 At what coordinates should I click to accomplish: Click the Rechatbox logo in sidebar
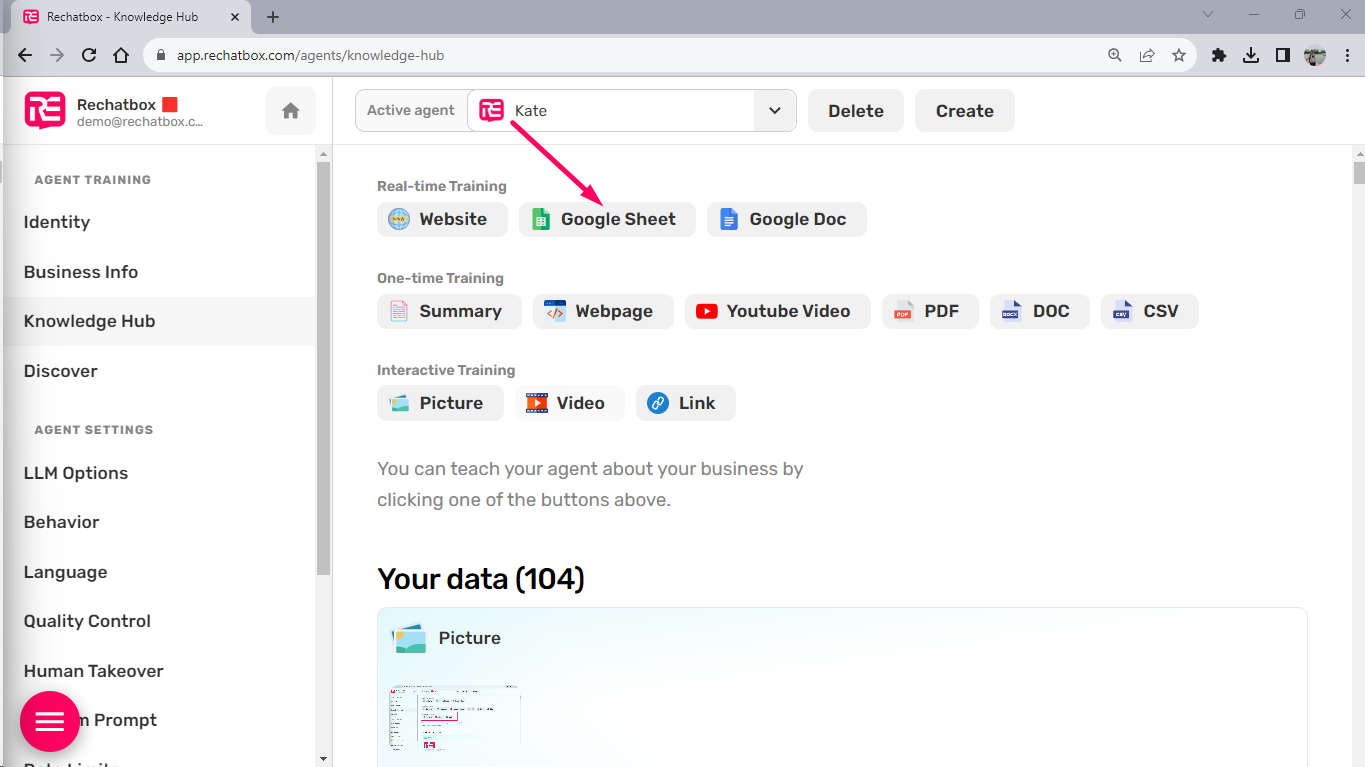coord(45,111)
